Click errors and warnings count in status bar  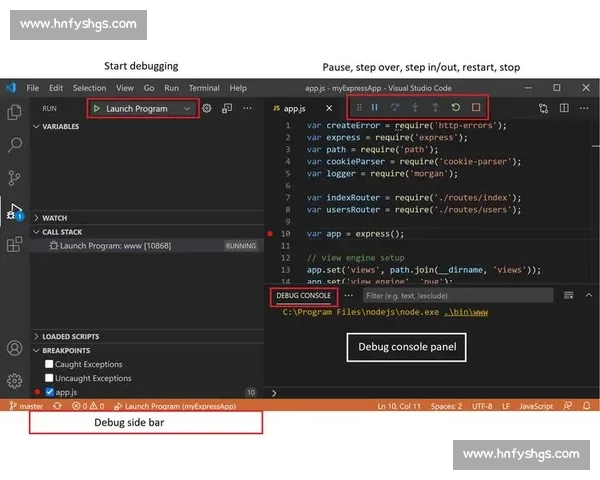88,406
